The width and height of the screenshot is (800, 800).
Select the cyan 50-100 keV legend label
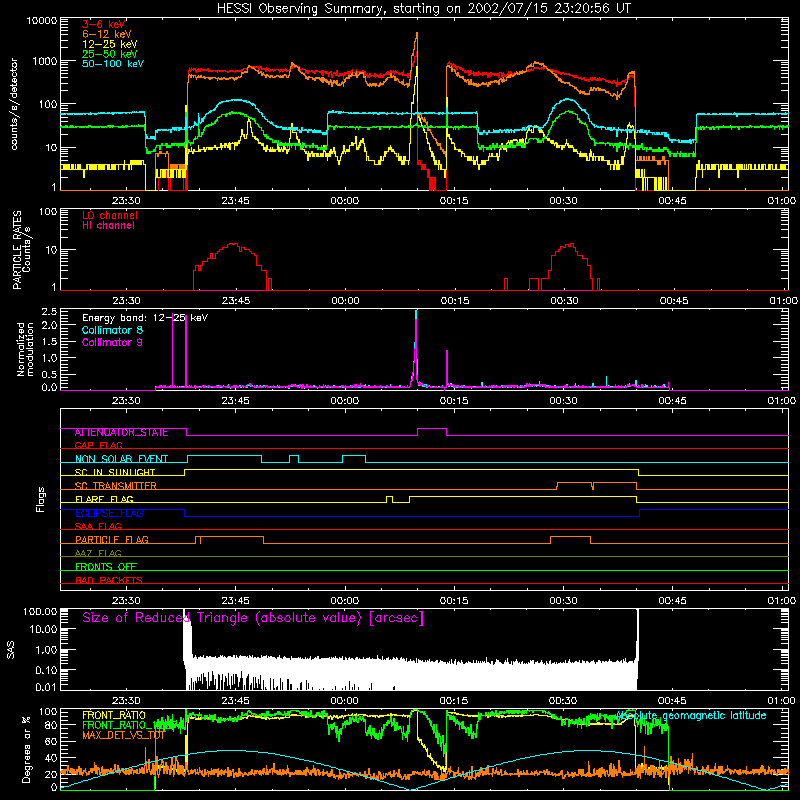click(113, 64)
